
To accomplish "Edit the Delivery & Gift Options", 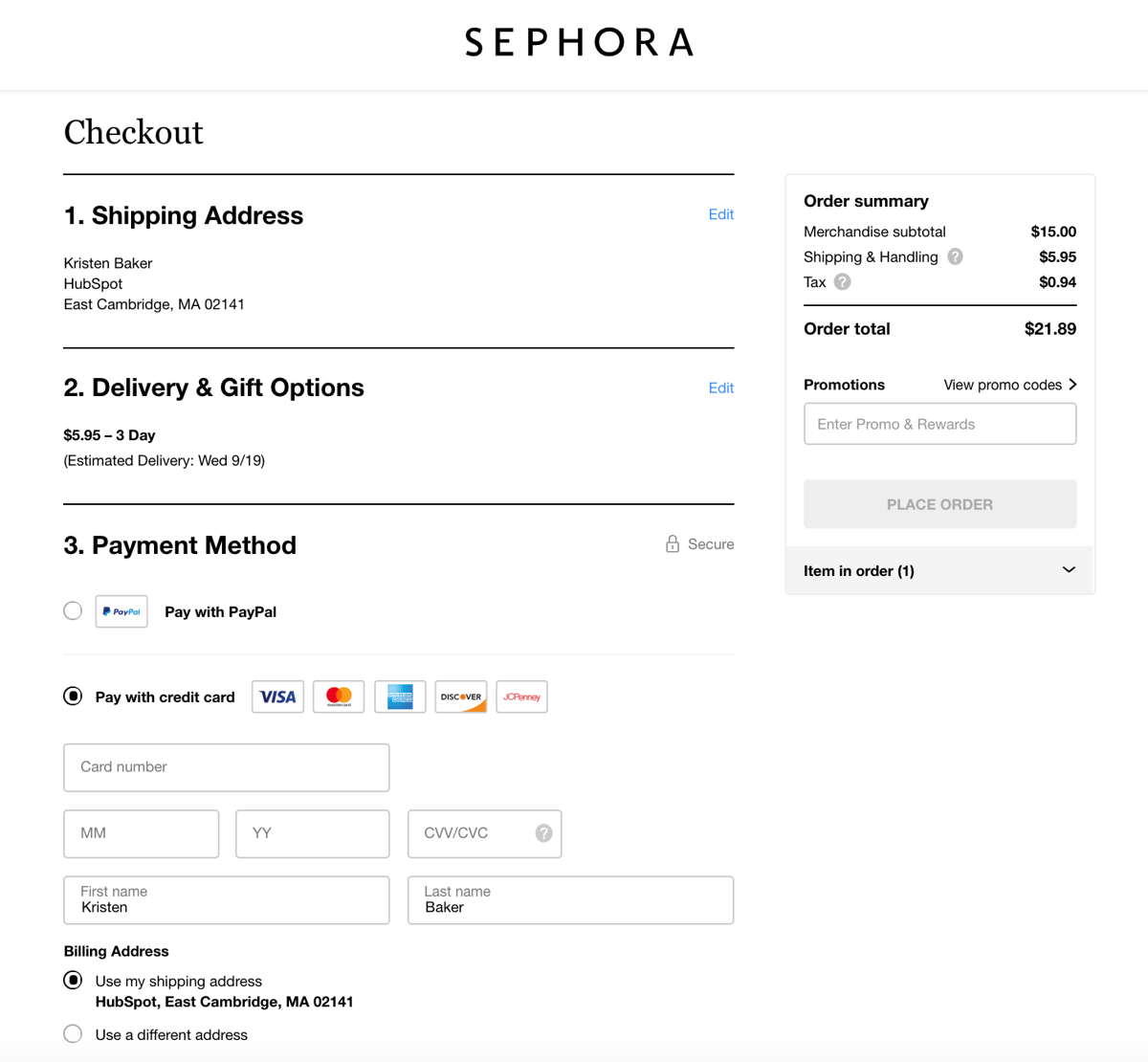I will [721, 387].
